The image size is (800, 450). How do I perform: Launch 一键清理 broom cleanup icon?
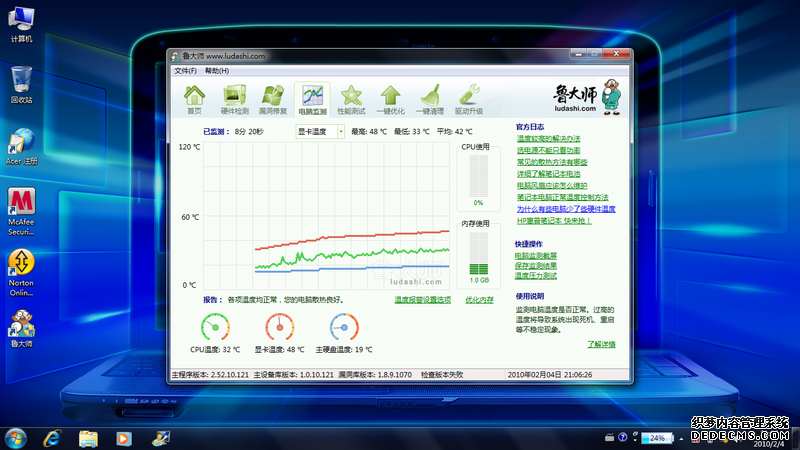click(x=430, y=99)
